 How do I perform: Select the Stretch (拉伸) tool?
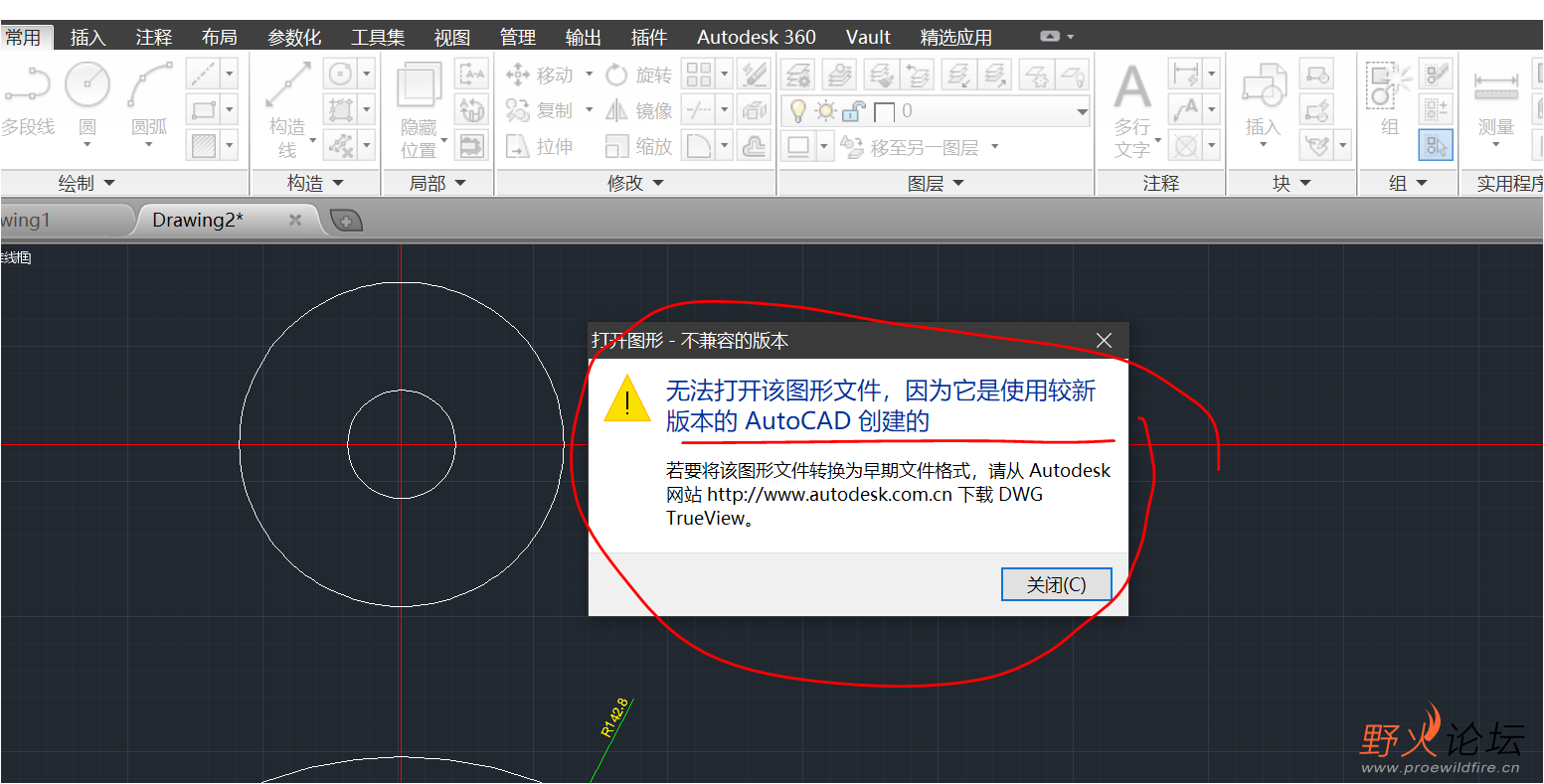[x=540, y=146]
